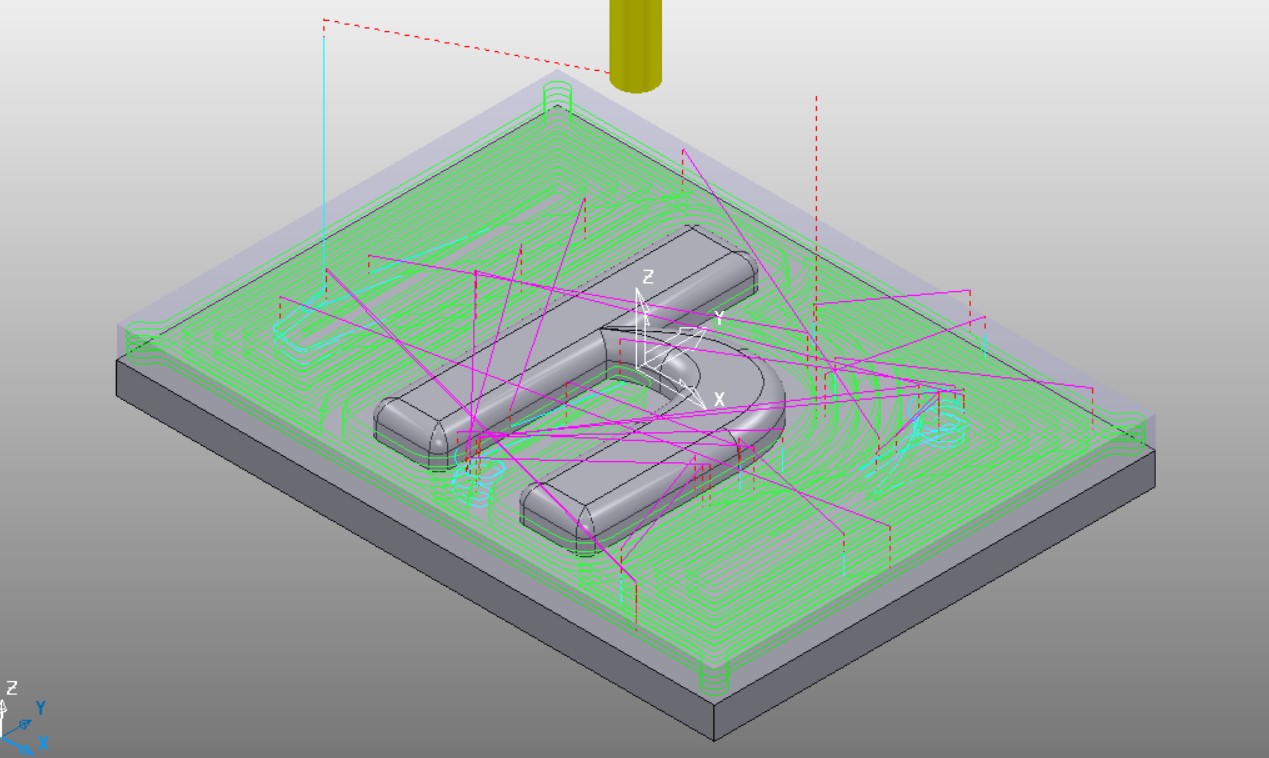The width and height of the screenshot is (1269, 758).
Task: Select the gray U-shaped raised boss
Action: pos(580,390)
